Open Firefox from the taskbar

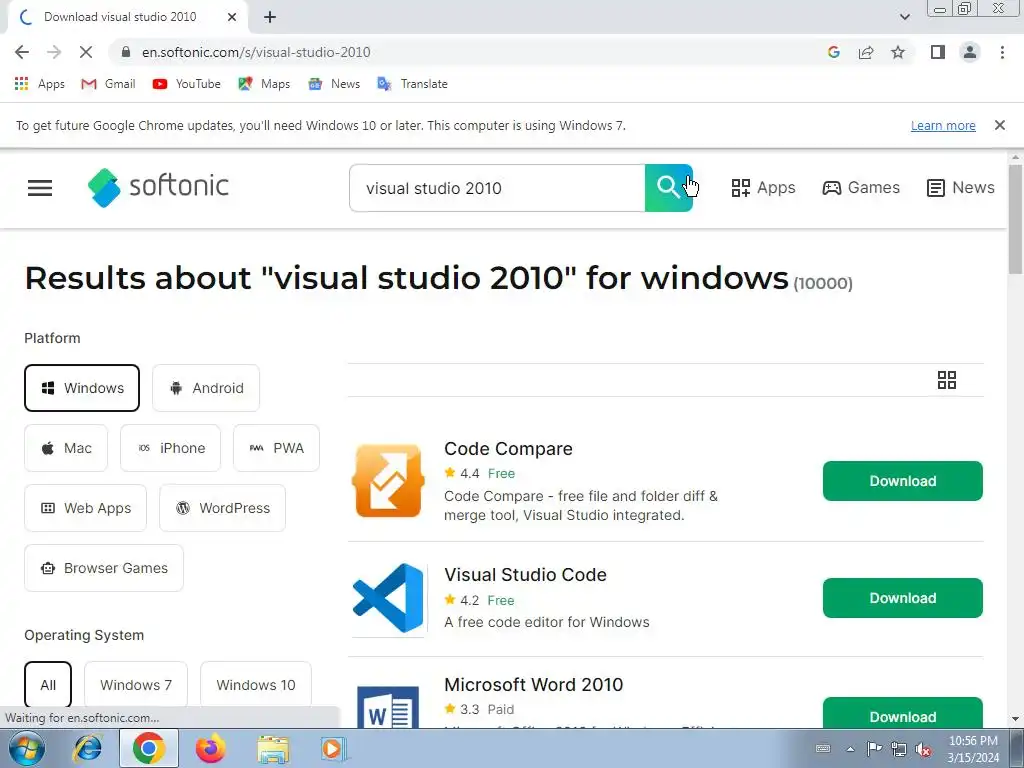(210, 748)
